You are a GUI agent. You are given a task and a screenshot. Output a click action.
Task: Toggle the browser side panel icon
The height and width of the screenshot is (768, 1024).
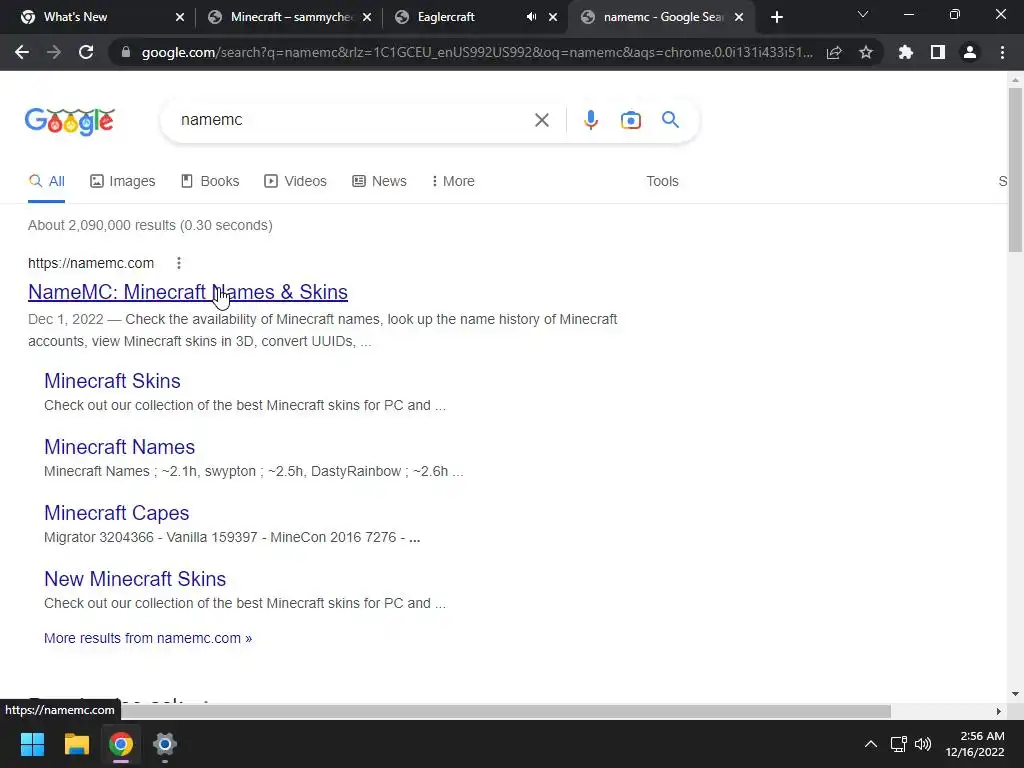pyautogui.click(x=938, y=52)
